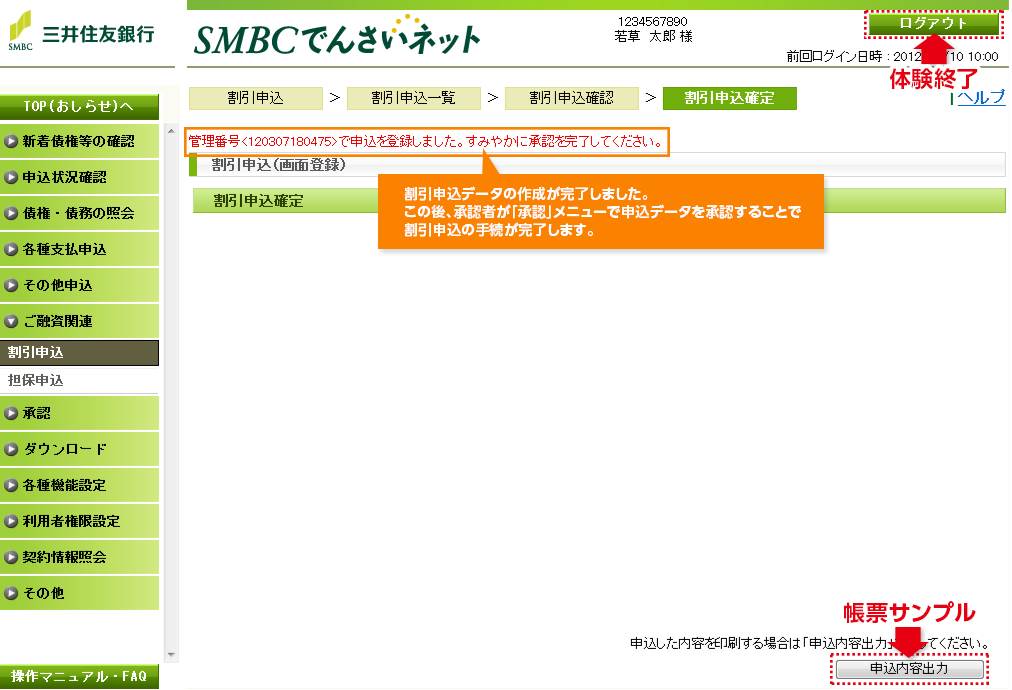Click the ログアウト button
The height and width of the screenshot is (690, 1012).
pos(933,24)
